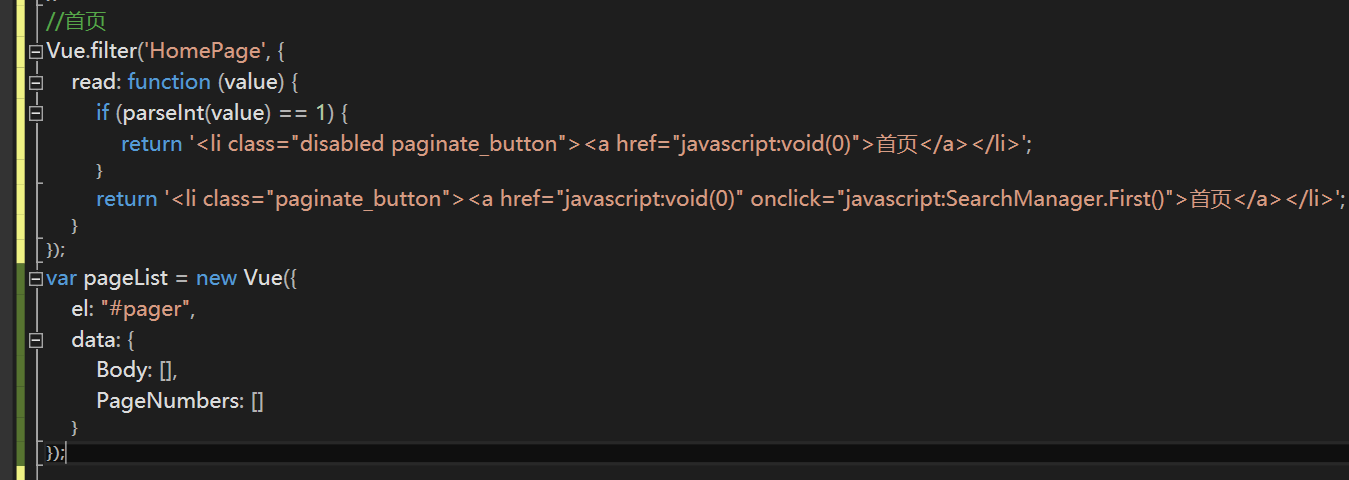
Task: Click the parseInt call in the if
Action: click(x=164, y=113)
